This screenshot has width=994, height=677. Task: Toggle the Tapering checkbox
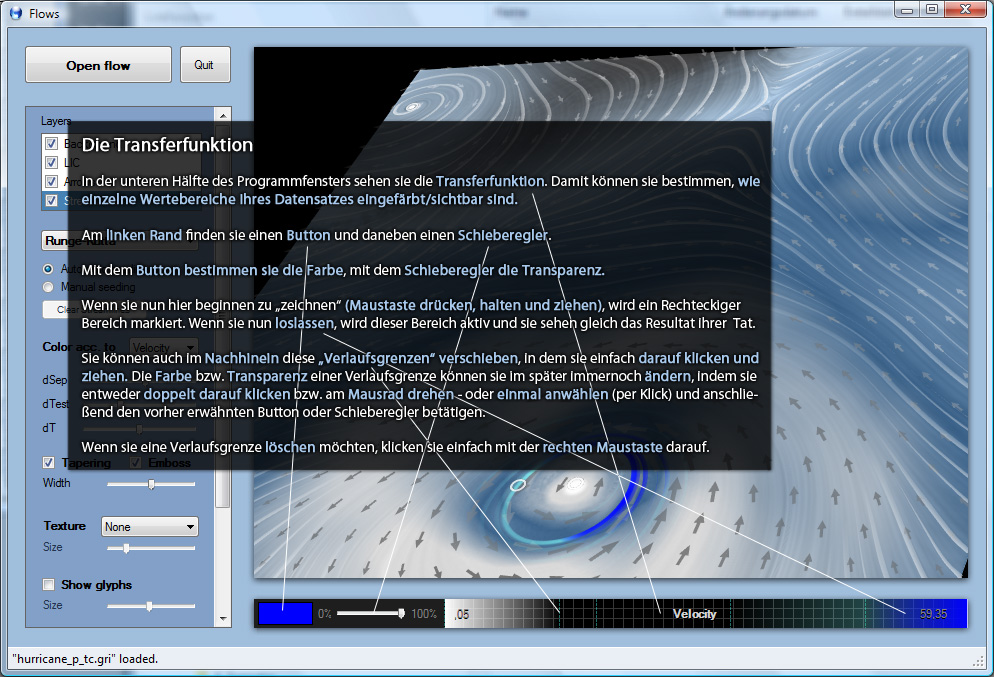pyautogui.click(x=48, y=463)
